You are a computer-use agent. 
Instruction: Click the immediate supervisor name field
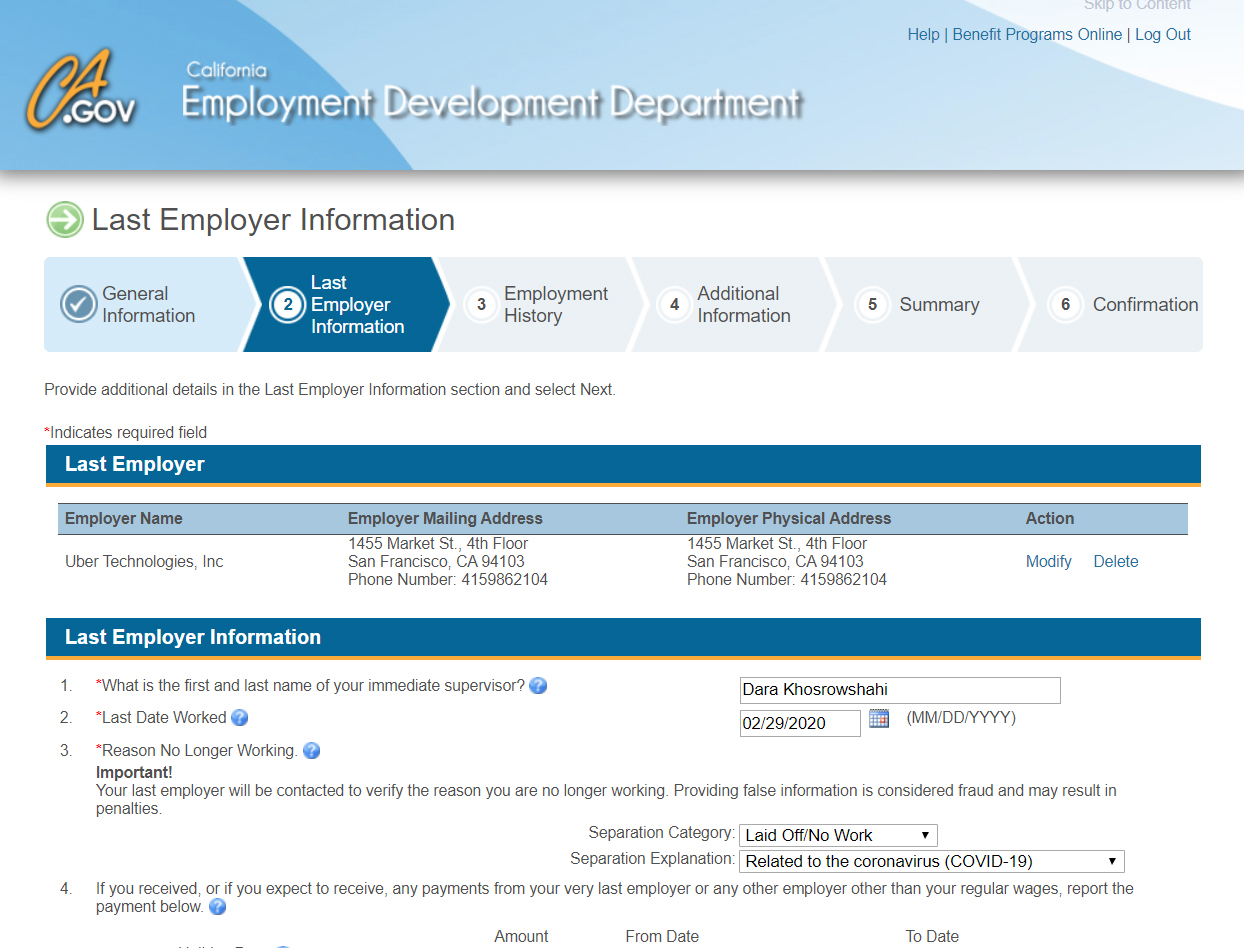tap(900, 690)
